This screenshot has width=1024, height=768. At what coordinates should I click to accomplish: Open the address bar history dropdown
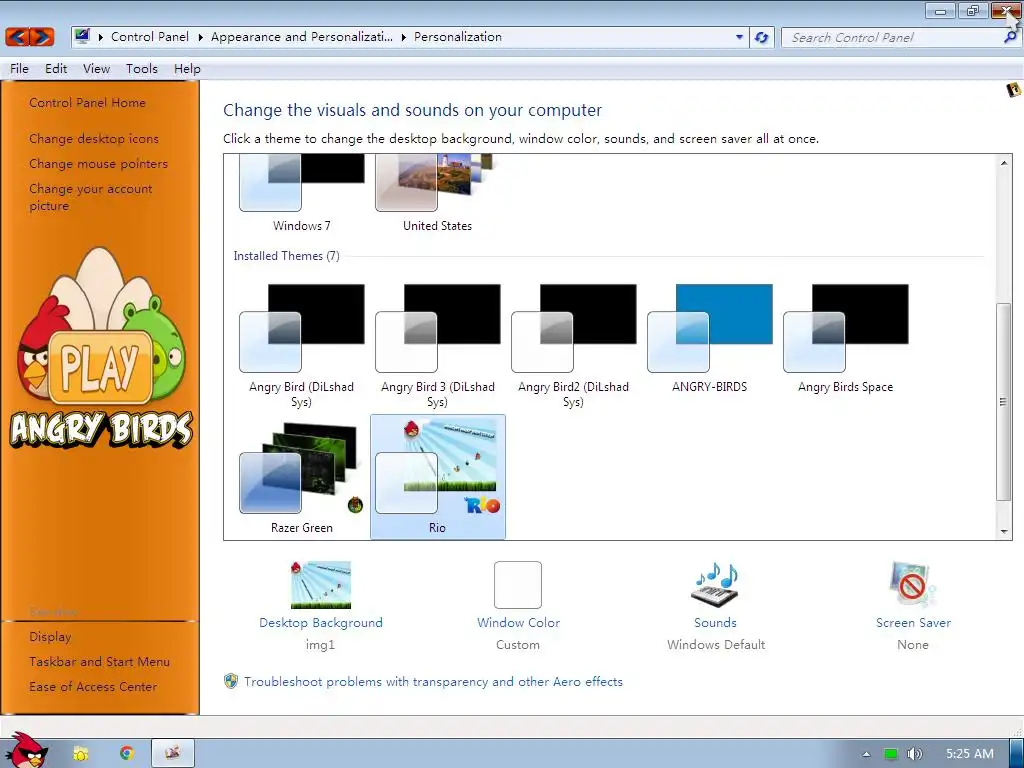(x=739, y=37)
